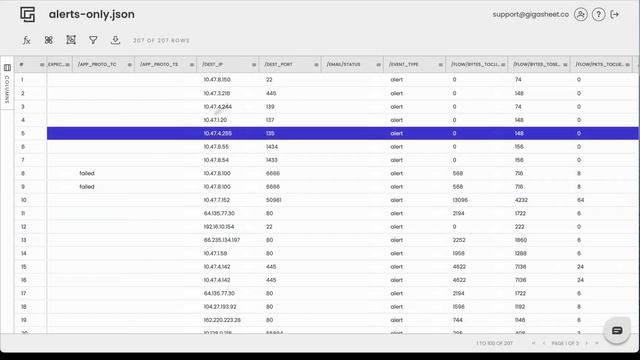Select IP cell 10.47.1.58
This screenshot has height=360, width=640.
point(215,253)
